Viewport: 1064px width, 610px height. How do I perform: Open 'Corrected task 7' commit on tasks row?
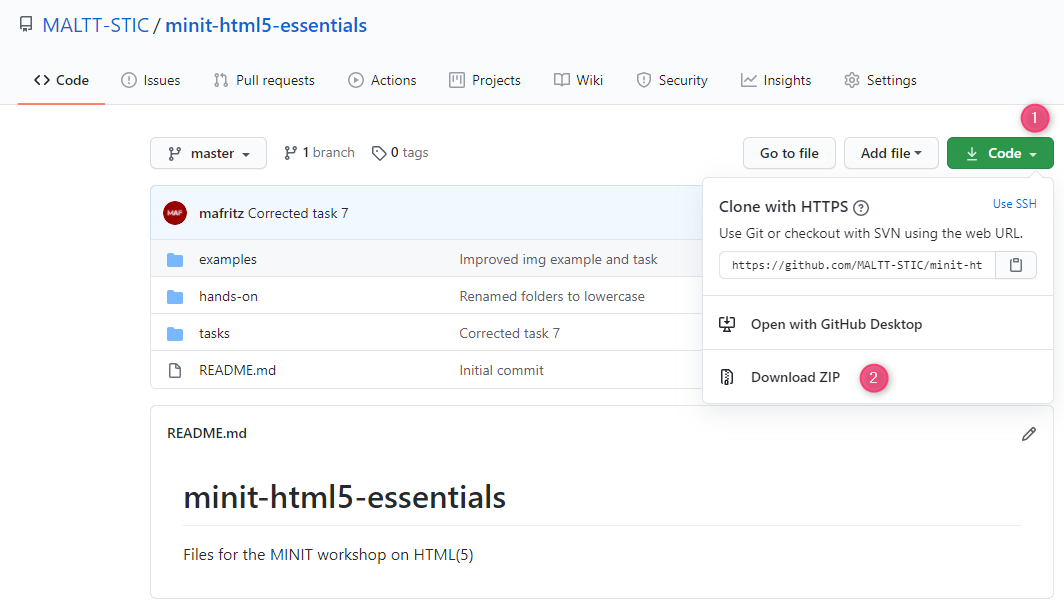tap(510, 333)
